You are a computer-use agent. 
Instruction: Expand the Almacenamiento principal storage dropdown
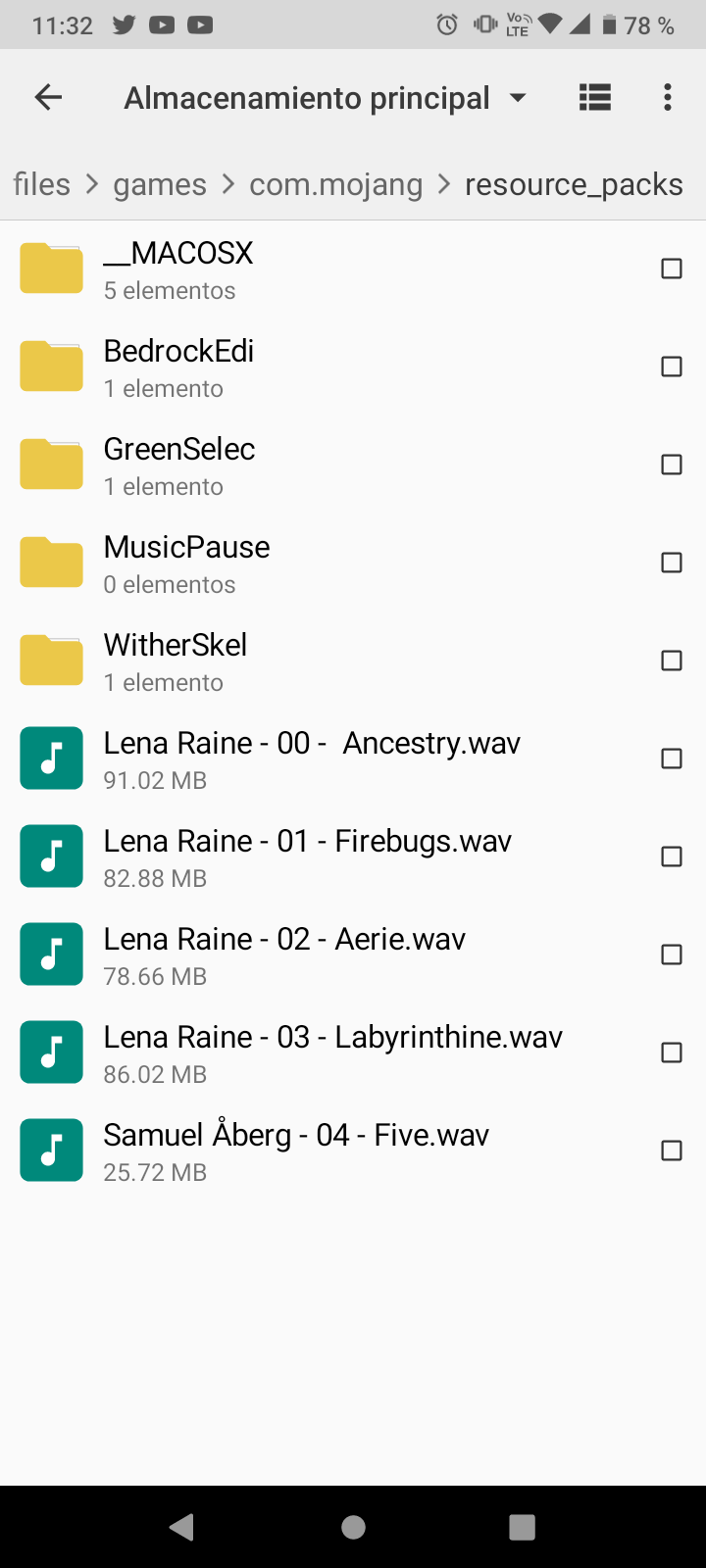point(518,98)
